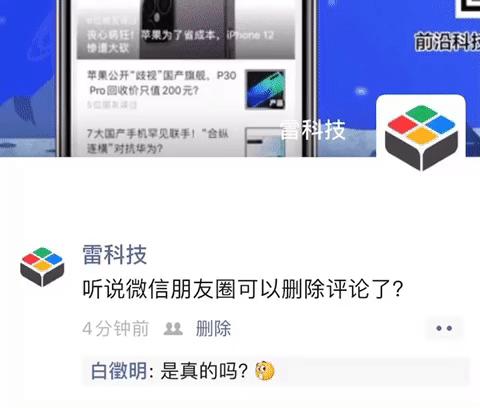Screen dimensions: 480x408
Task: Open commenter 白徵明's profile
Action: click(119, 371)
